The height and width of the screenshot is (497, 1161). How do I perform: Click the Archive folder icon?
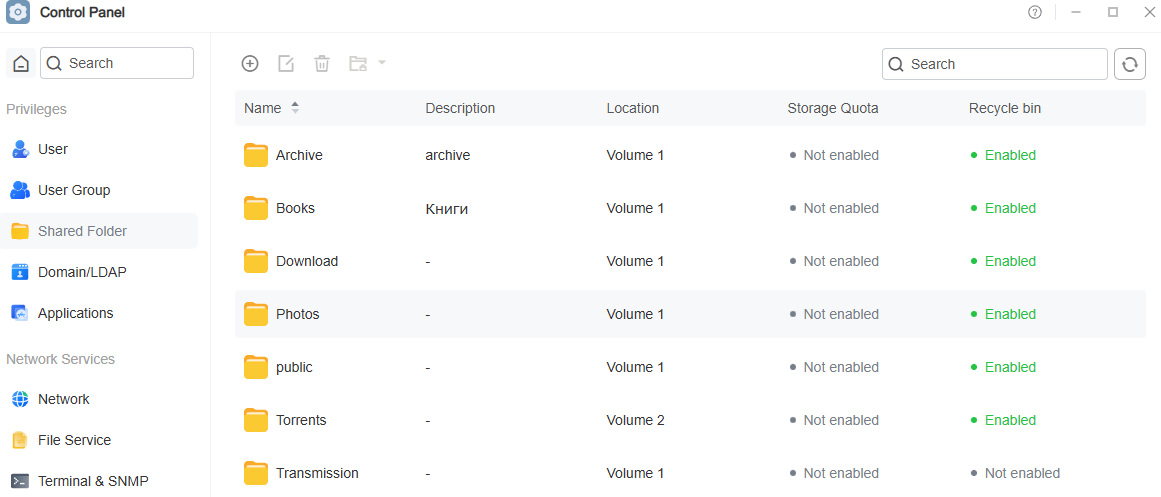point(257,155)
